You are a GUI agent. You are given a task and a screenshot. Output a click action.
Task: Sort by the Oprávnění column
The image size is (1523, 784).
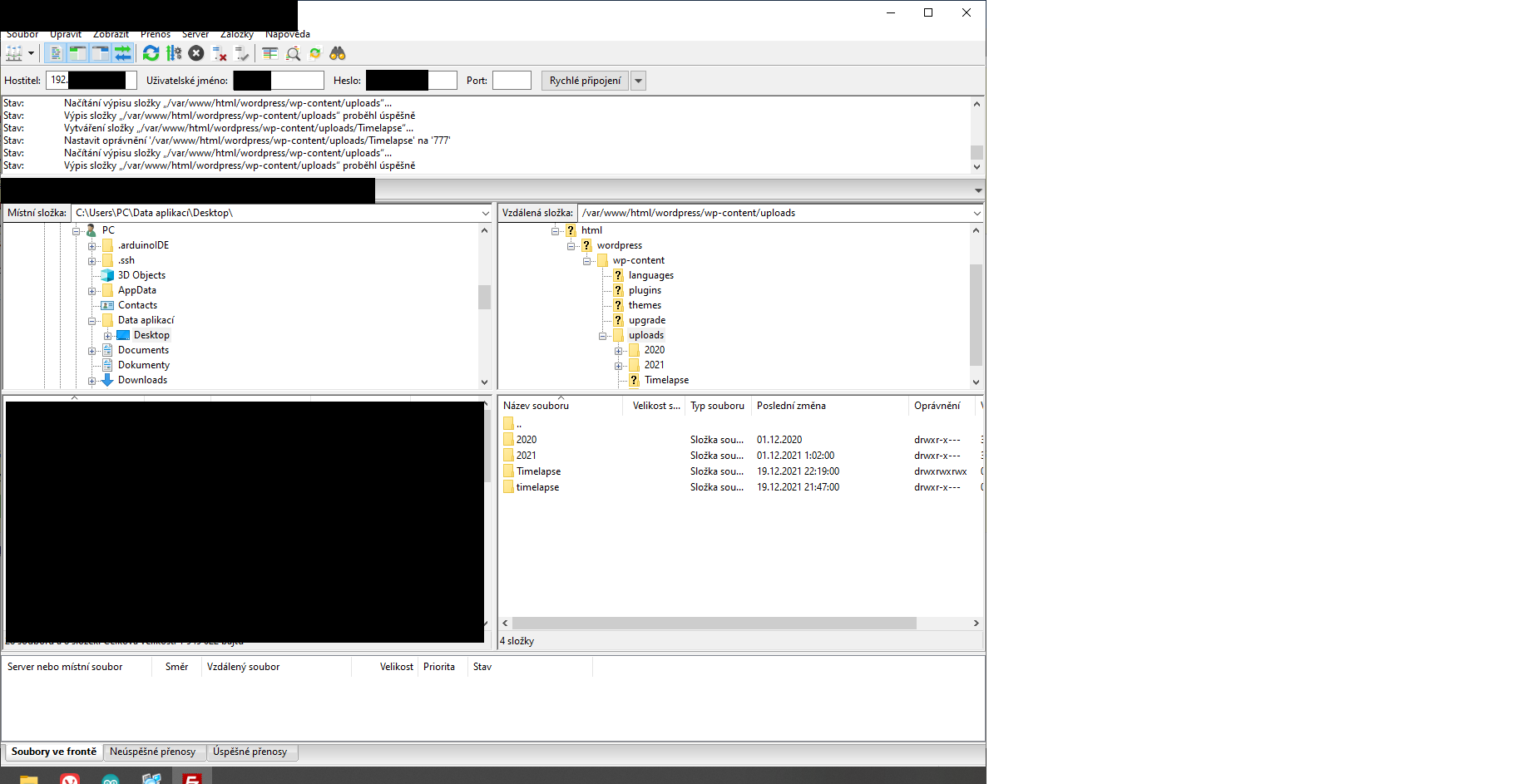(942, 406)
